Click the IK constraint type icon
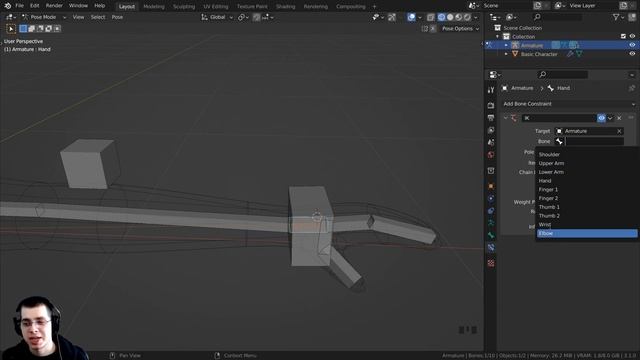The height and width of the screenshot is (360, 640). pos(514,118)
